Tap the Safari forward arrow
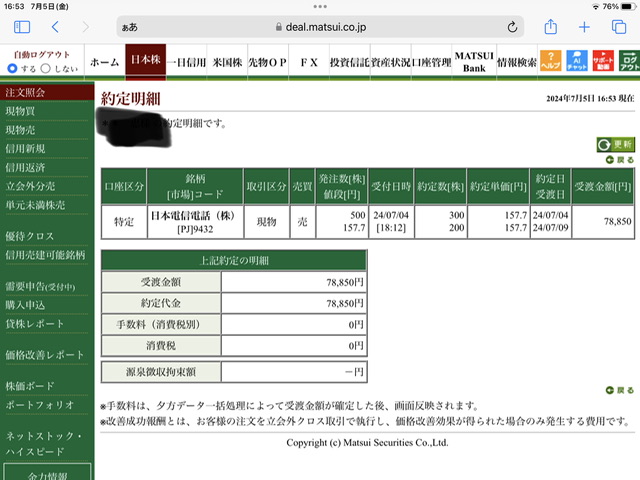640x480 pixels. (85, 27)
